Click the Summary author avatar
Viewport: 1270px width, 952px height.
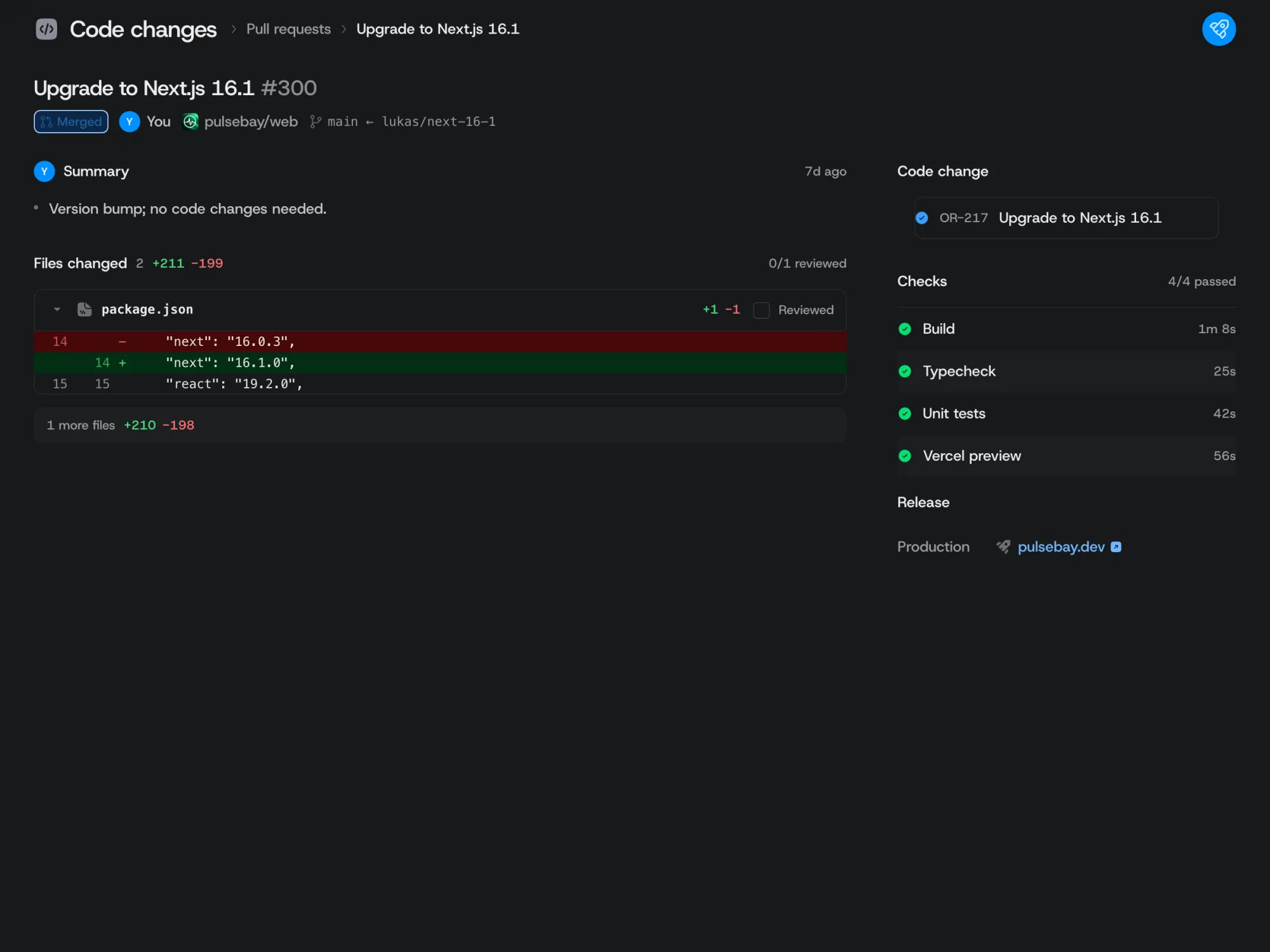click(x=44, y=171)
